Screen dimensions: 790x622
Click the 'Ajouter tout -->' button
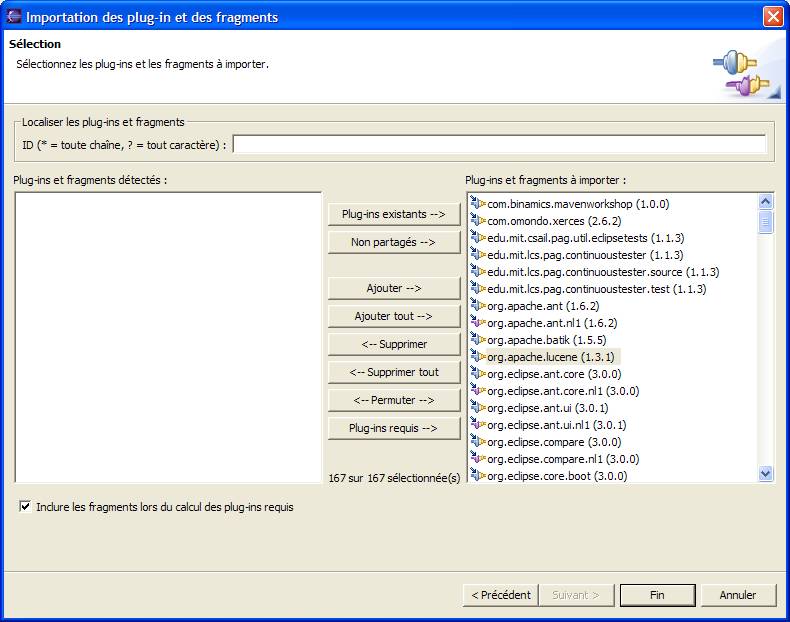(x=394, y=316)
